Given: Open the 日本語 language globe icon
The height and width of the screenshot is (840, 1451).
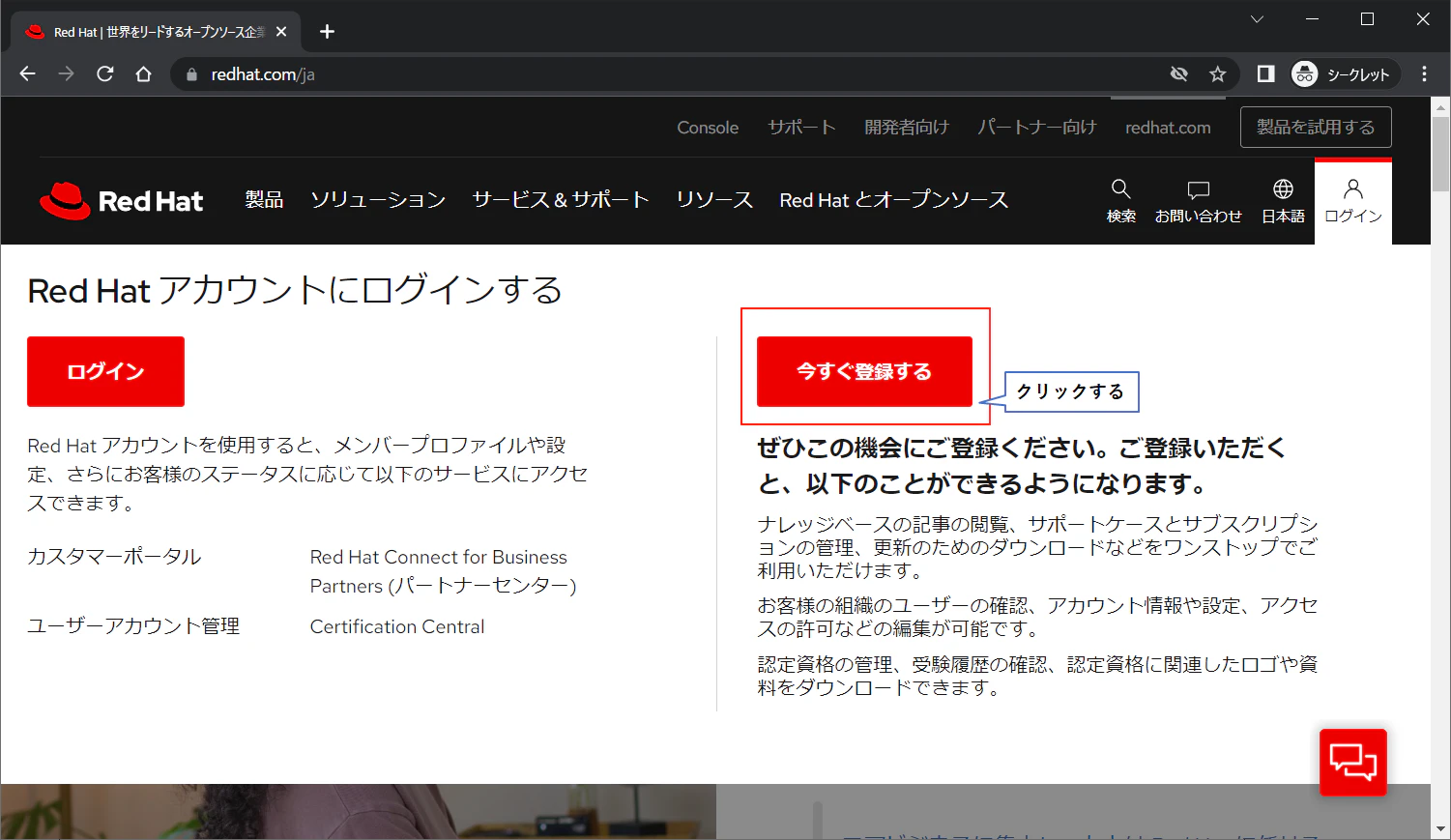Looking at the screenshot, I should click(x=1284, y=201).
